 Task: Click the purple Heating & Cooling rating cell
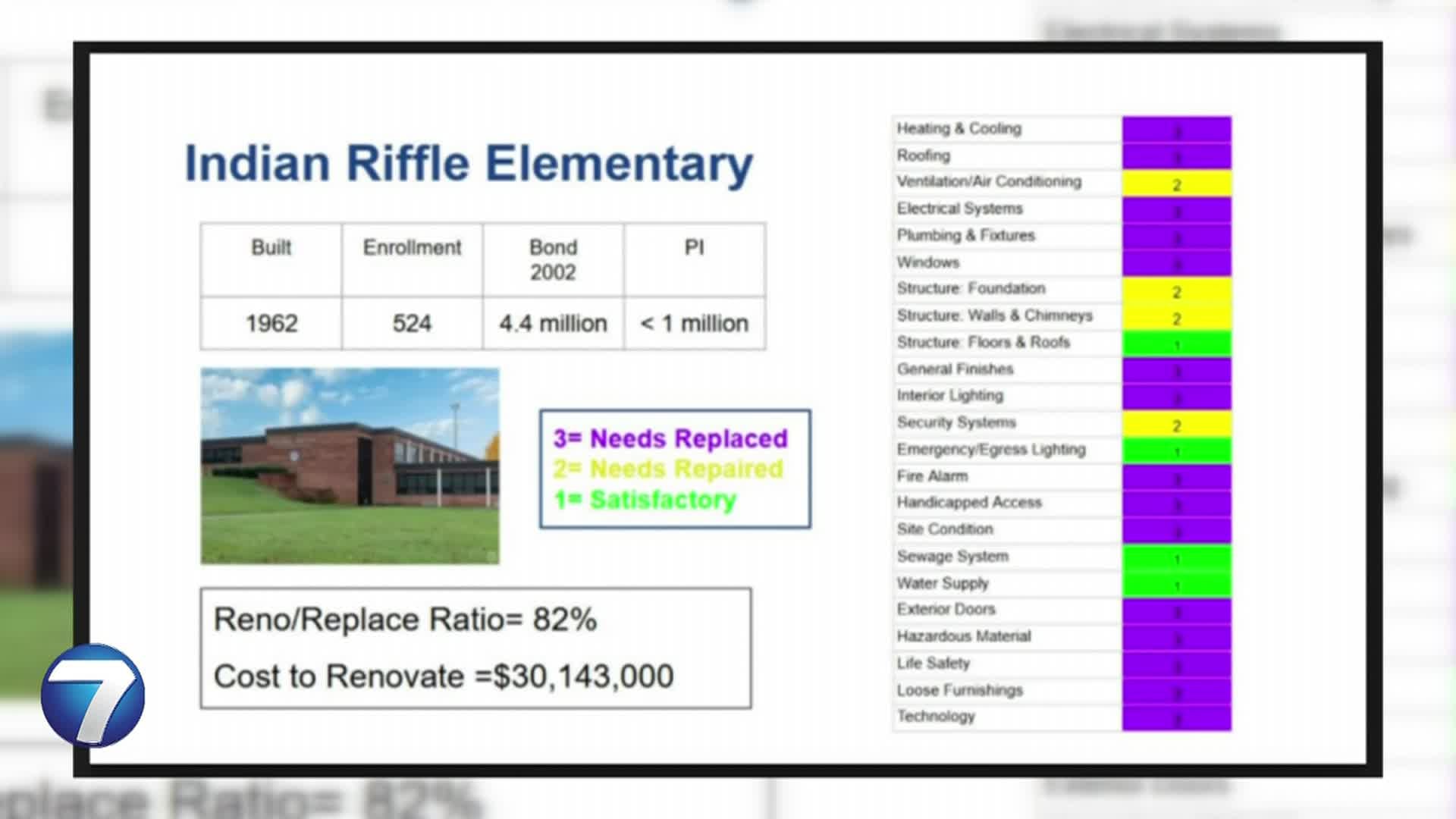tap(1176, 129)
